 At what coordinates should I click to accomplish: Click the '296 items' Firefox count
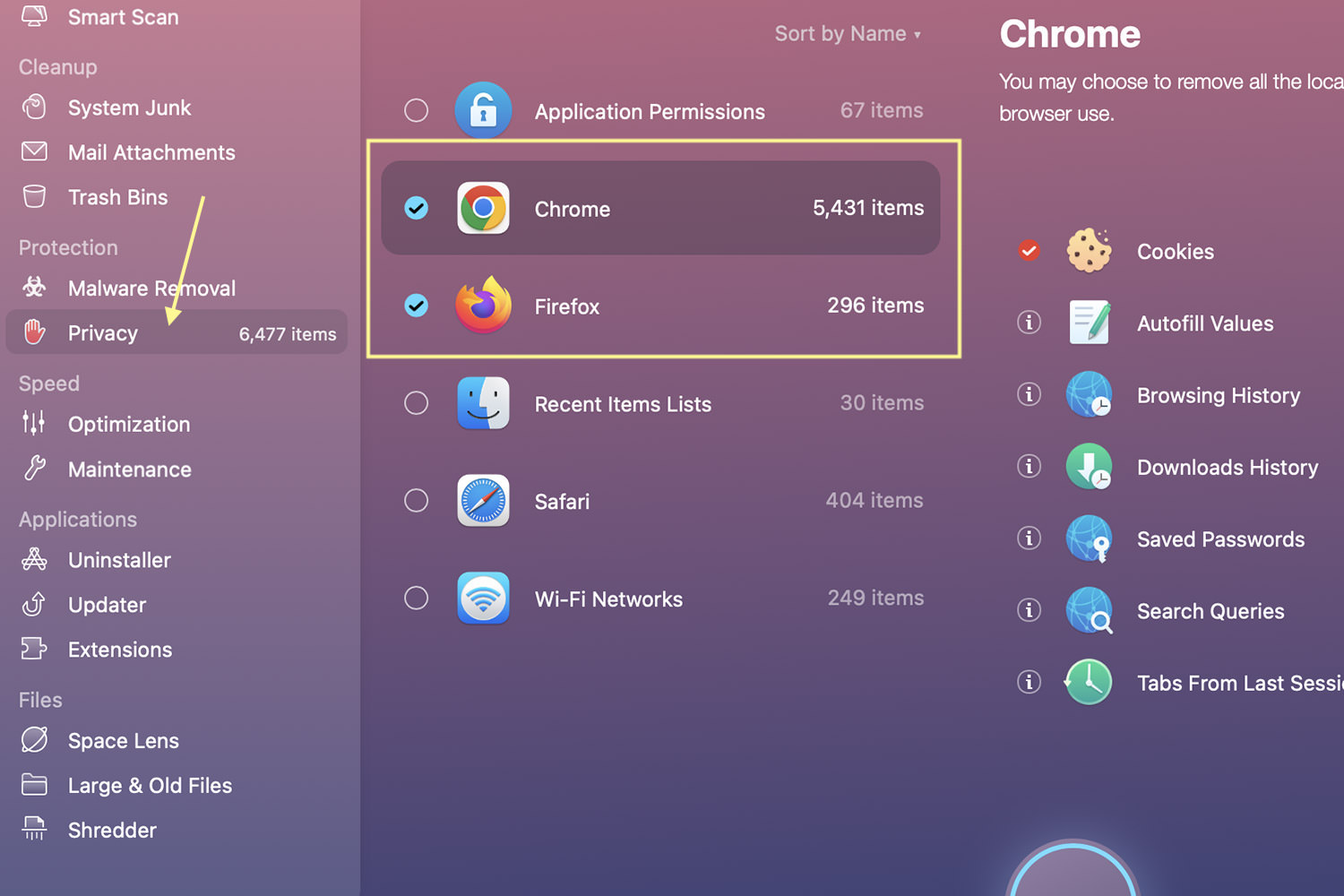tap(875, 306)
